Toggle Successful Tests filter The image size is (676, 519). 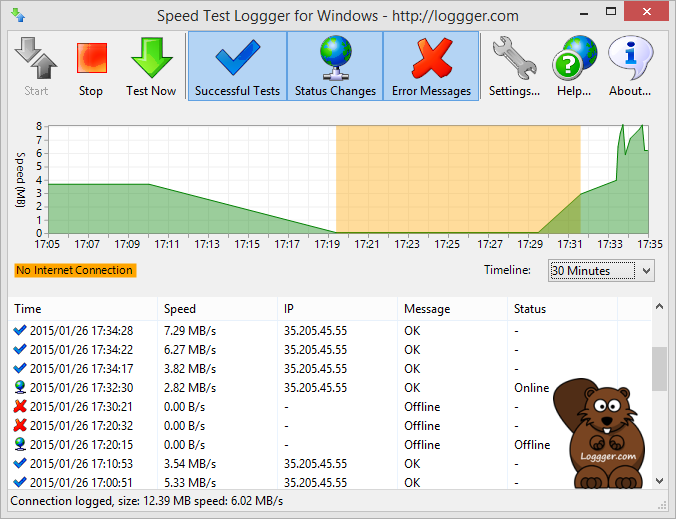click(238, 66)
